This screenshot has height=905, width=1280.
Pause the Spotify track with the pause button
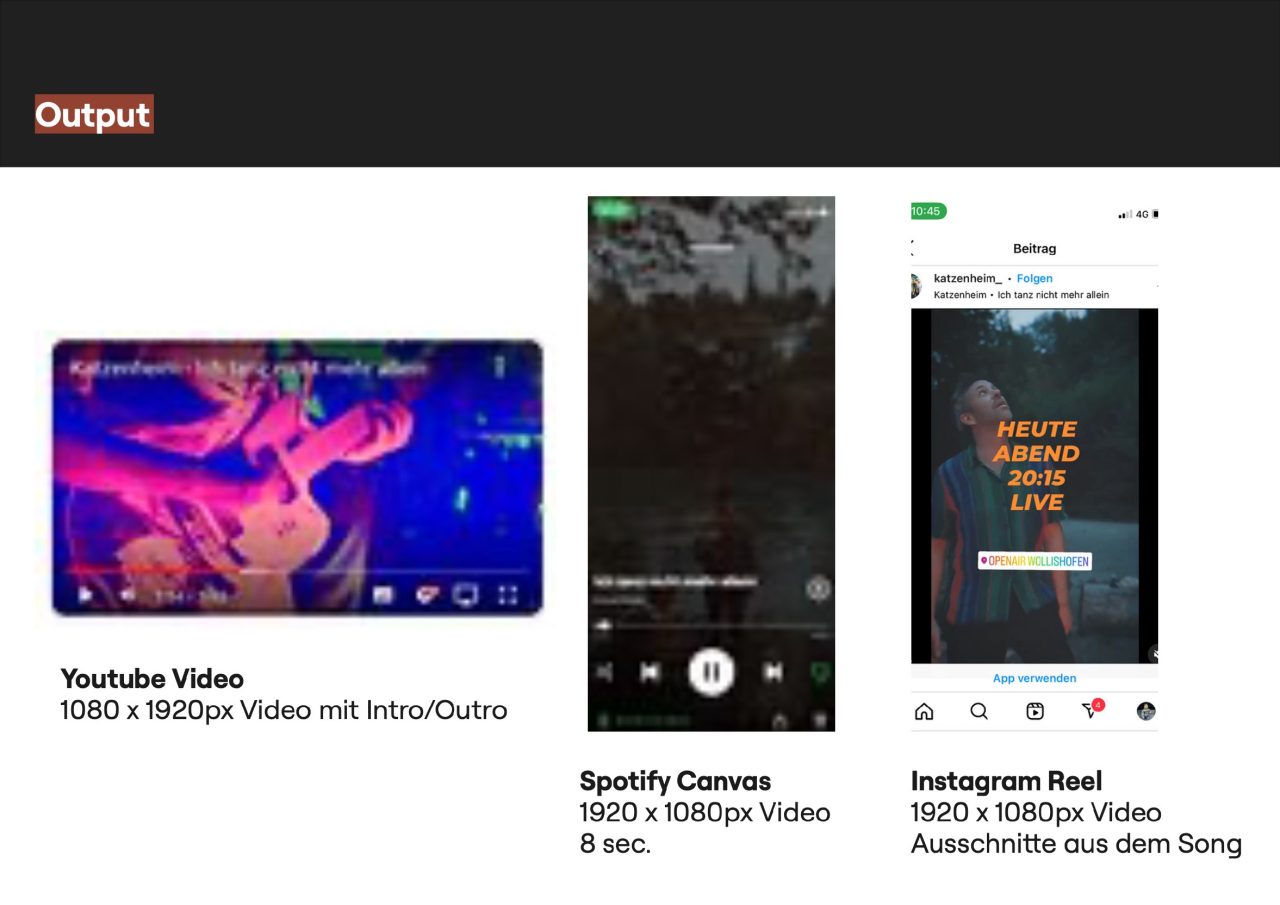[x=711, y=672]
